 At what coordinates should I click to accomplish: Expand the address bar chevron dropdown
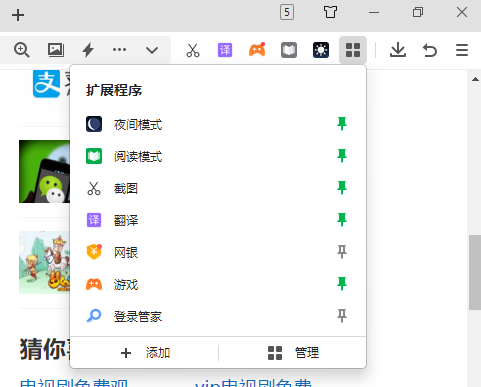[152, 50]
